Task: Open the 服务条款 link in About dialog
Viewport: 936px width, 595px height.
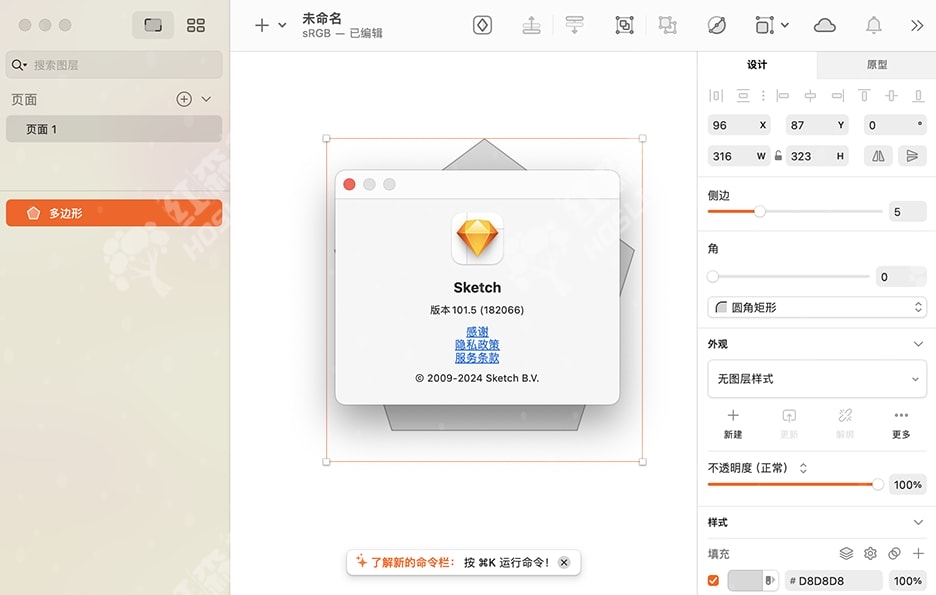Action: tap(477, 357)
